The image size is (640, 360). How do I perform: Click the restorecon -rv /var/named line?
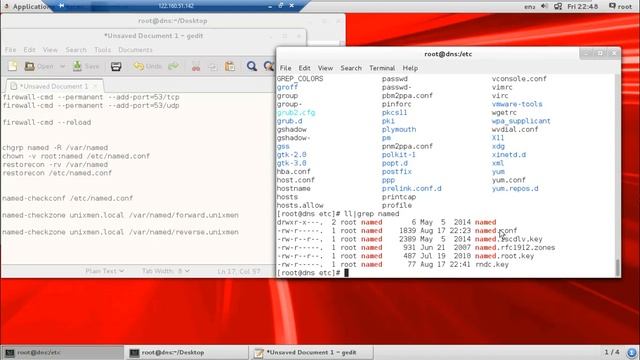[x=55, y=165]
